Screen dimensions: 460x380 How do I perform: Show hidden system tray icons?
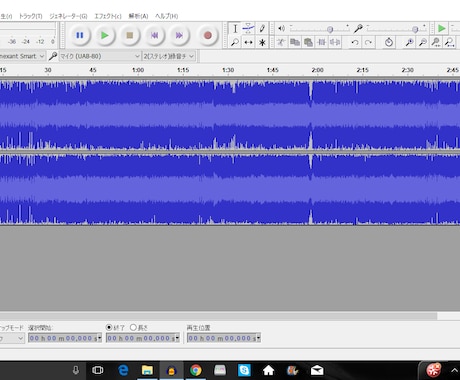coord(454,370)
